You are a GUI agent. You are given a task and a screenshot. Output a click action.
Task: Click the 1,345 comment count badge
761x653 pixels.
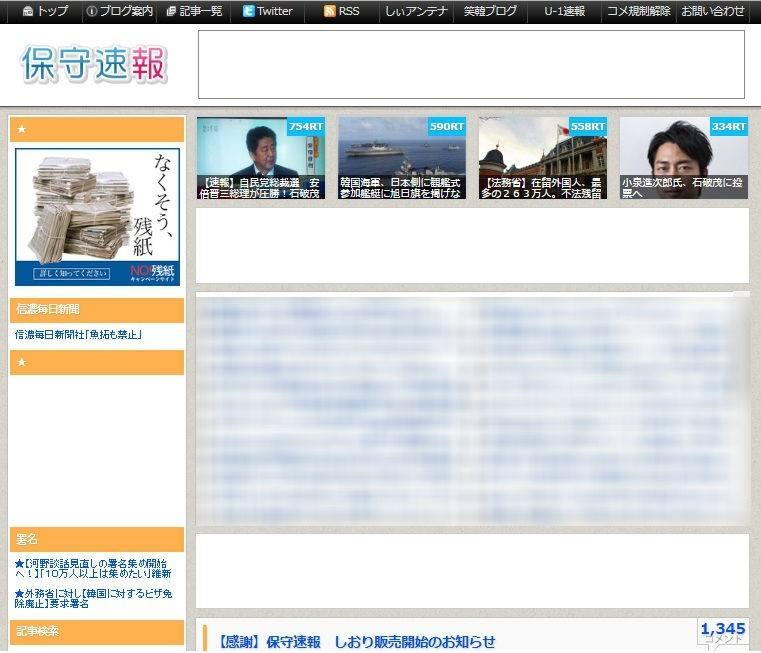pyautogui.click(x=723, y=631)
